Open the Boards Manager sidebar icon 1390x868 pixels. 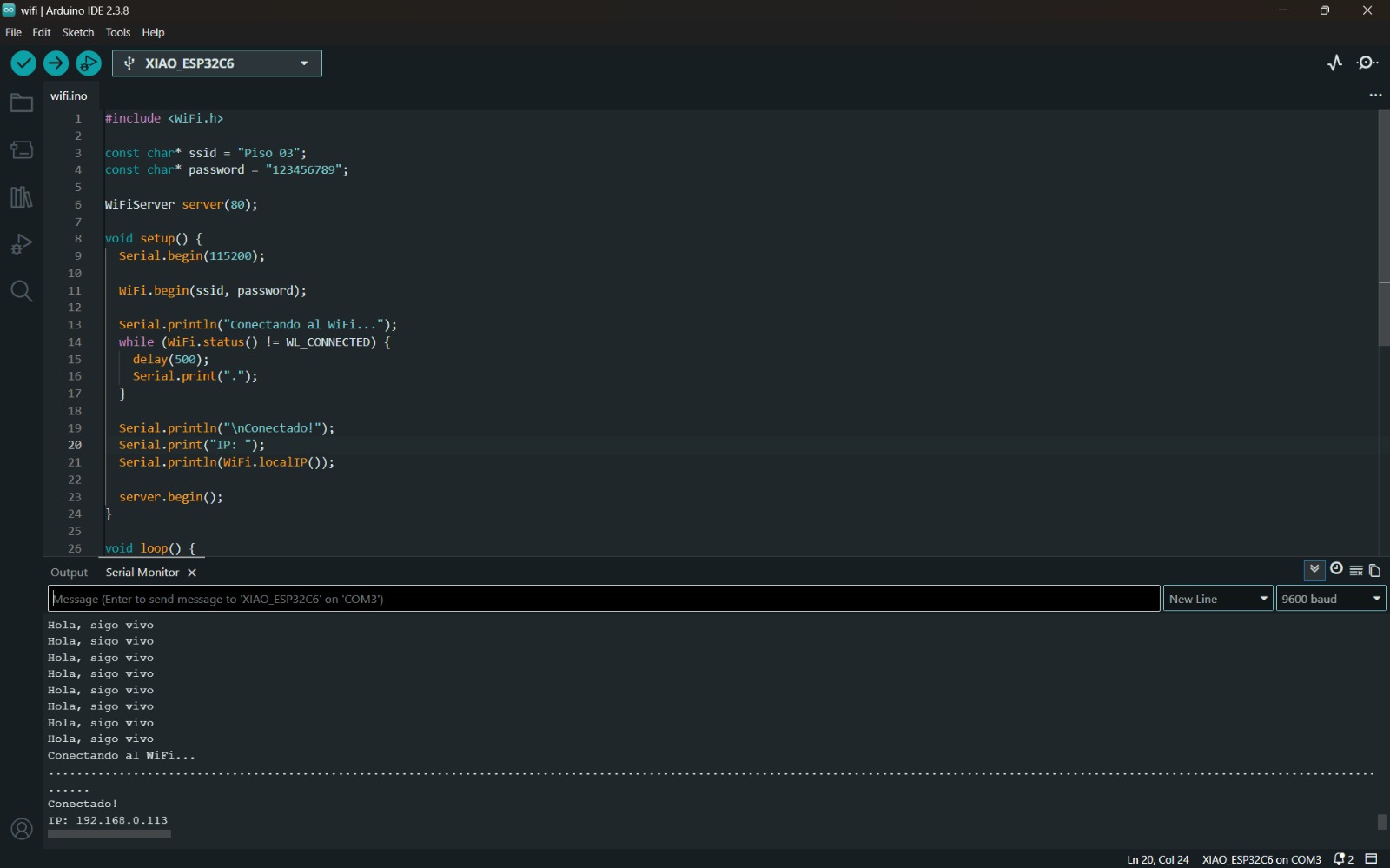point(22,149)
